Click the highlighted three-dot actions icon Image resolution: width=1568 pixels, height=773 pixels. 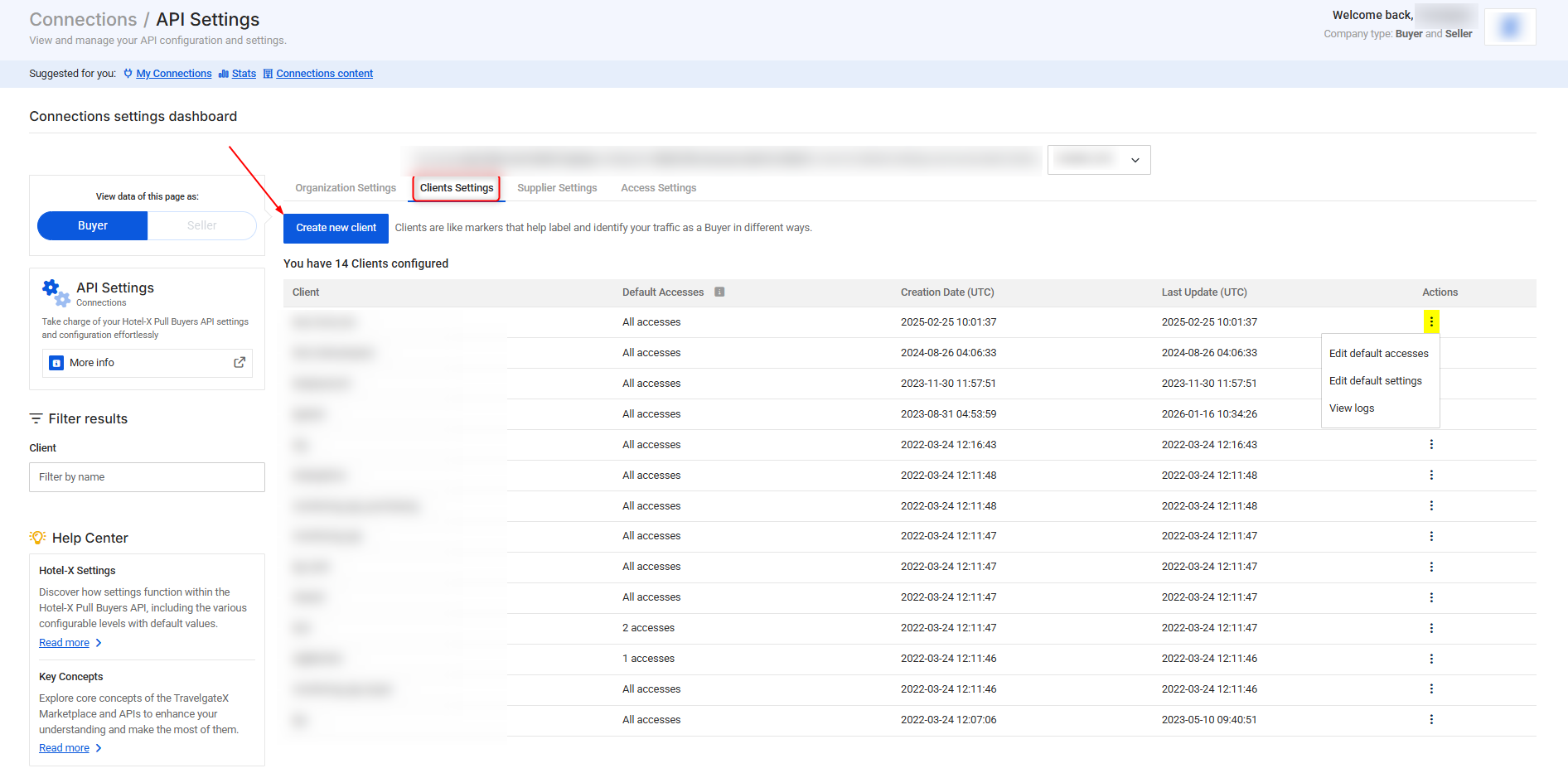click(1431, 321)
